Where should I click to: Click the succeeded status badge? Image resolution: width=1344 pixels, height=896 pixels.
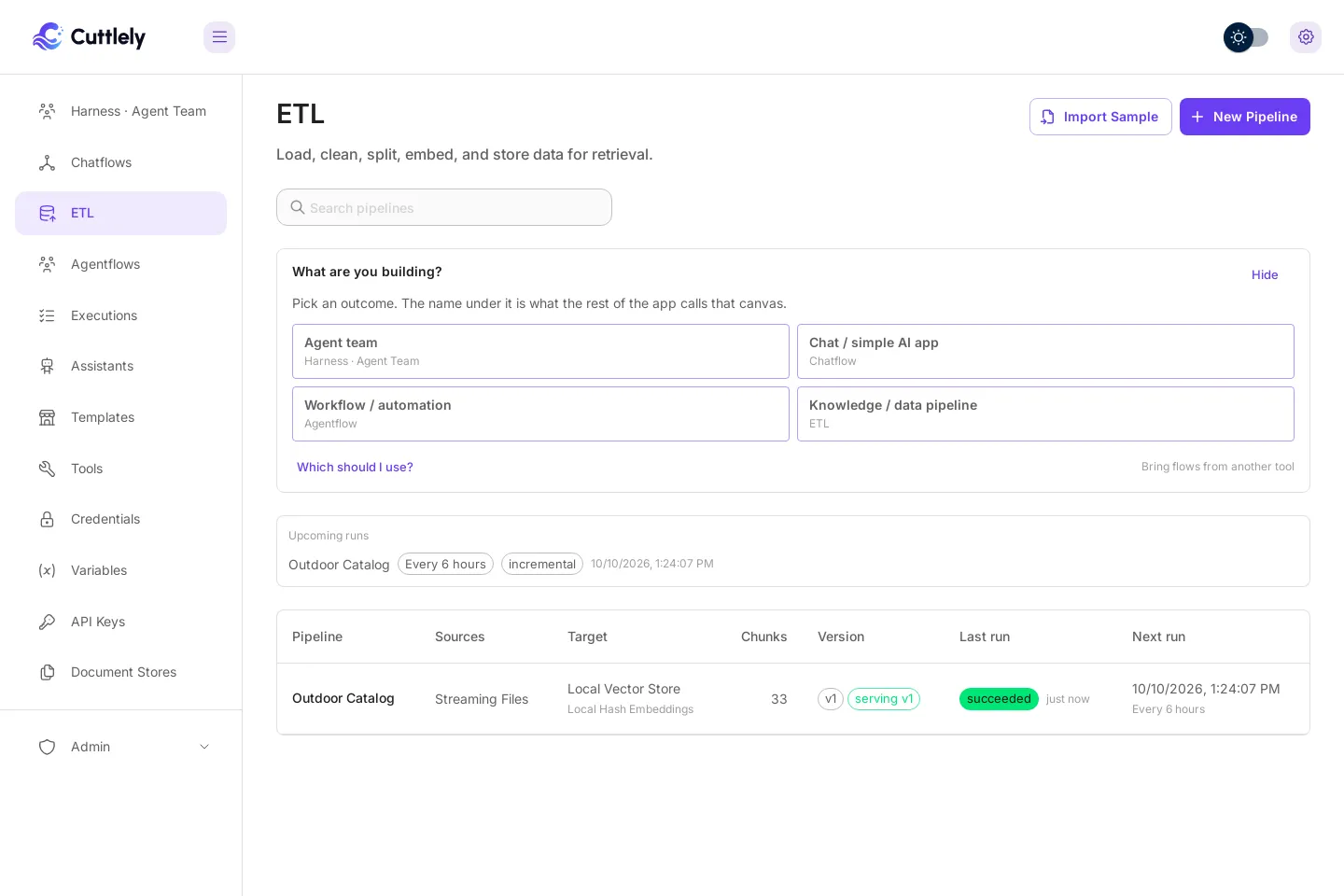tap(999, 699)
